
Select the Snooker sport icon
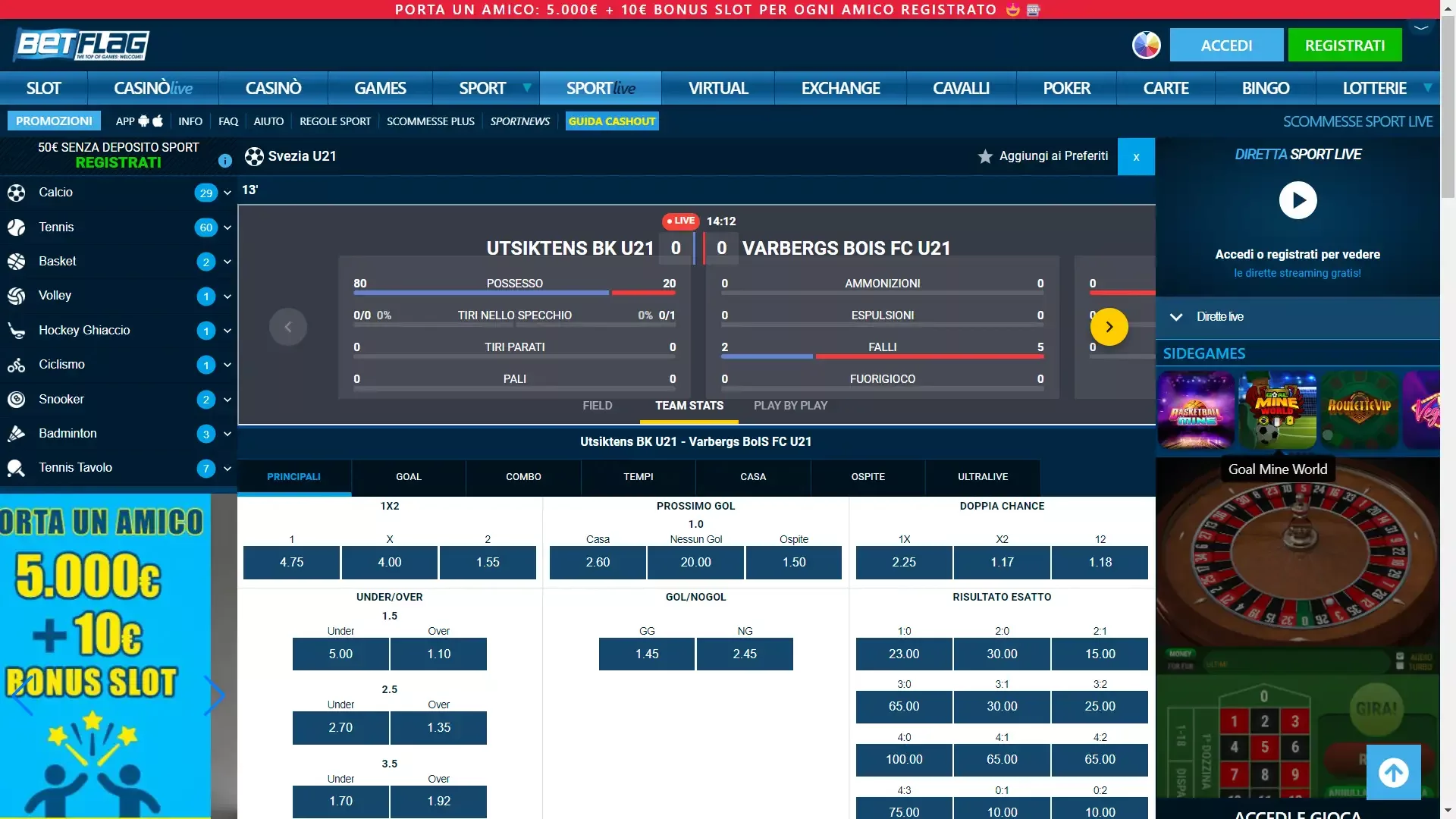click(x=17, y=399)
